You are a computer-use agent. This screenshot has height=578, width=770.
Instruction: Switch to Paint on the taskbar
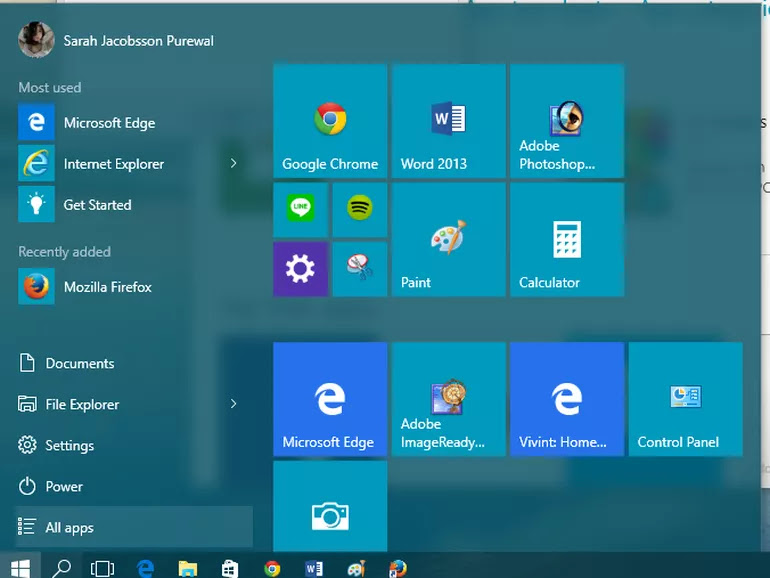pos(357,569)
